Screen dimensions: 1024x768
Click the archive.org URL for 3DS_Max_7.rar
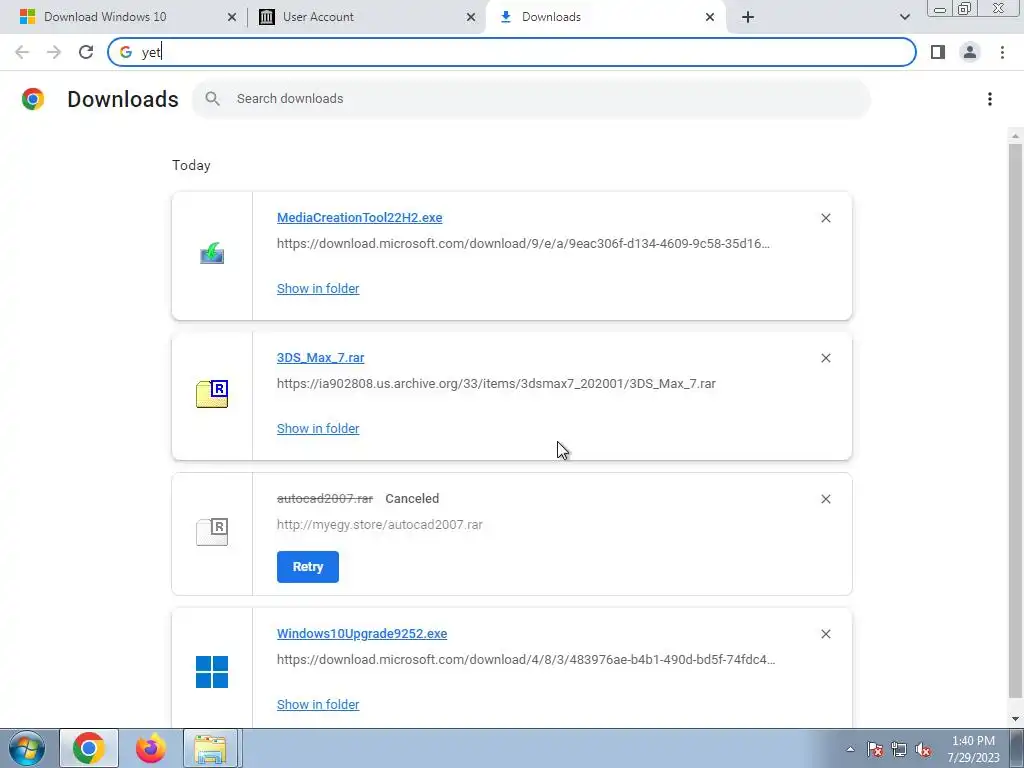tap(496, 384)
